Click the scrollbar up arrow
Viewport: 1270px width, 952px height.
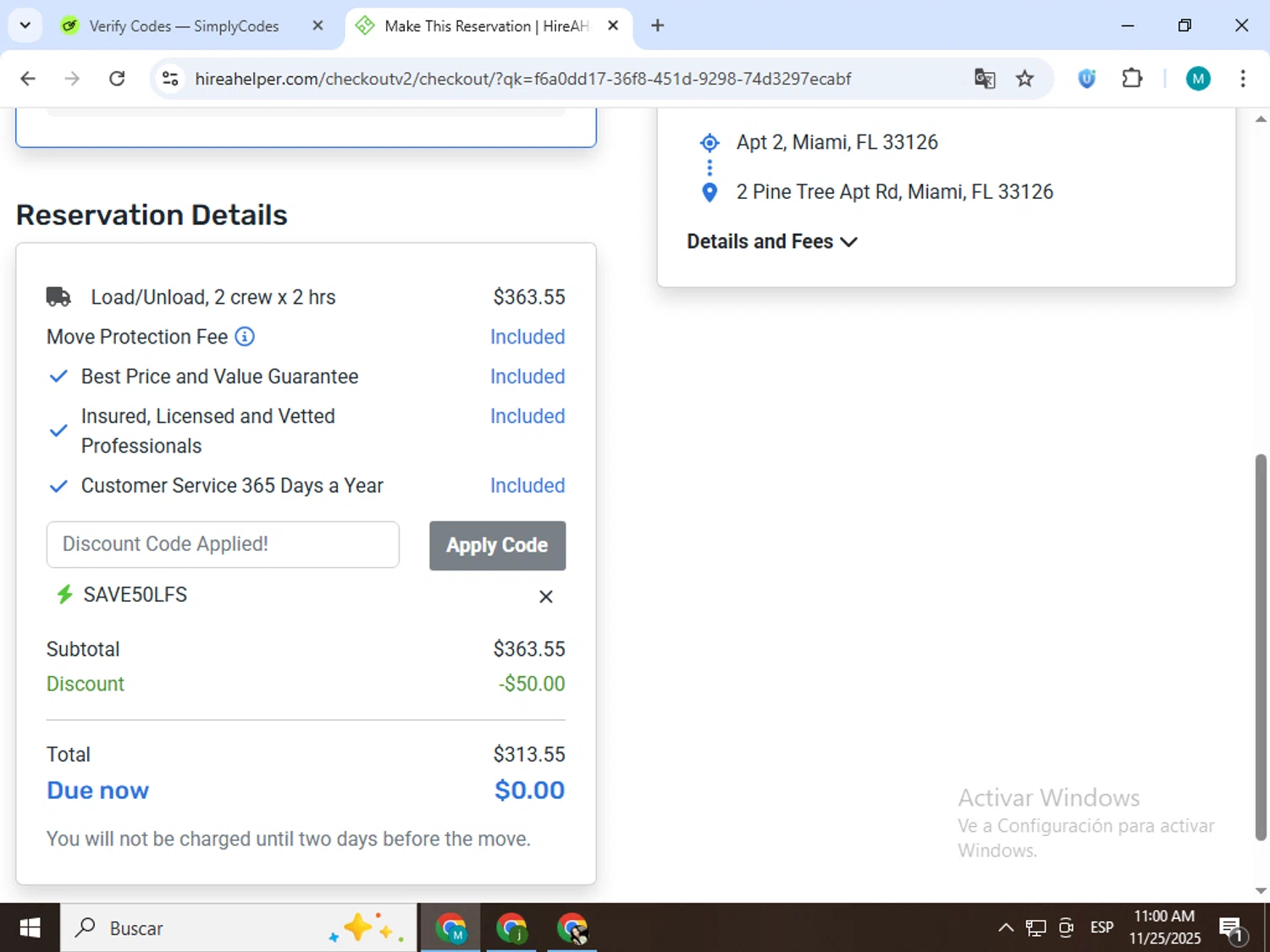point(1261,119)
